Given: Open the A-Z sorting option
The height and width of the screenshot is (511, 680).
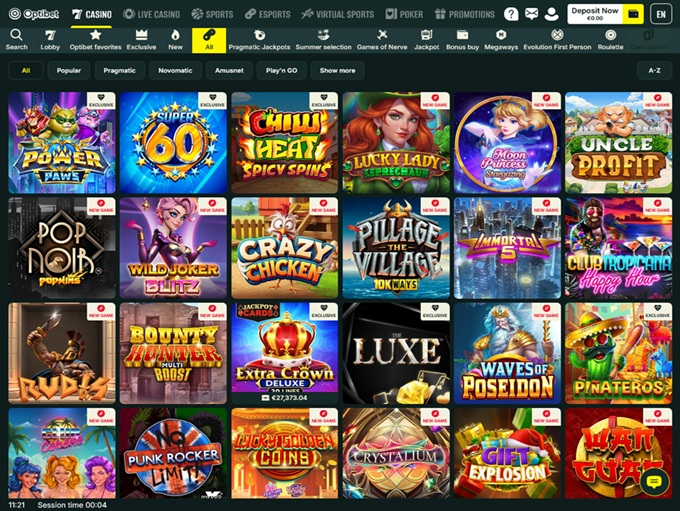Looking at the screenshot, I should coord(654,71).
